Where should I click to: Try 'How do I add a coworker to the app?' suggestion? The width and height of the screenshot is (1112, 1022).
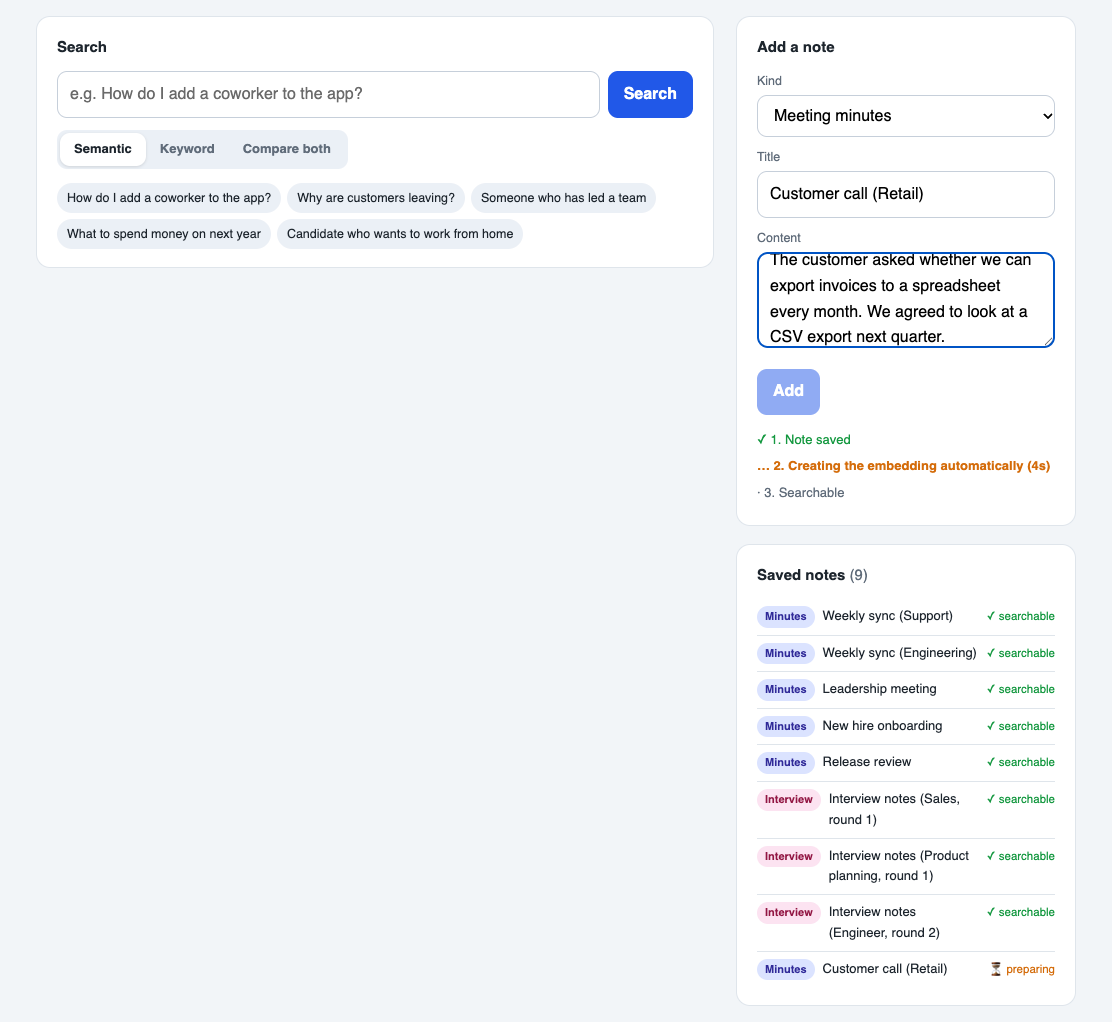click(169, 198)
